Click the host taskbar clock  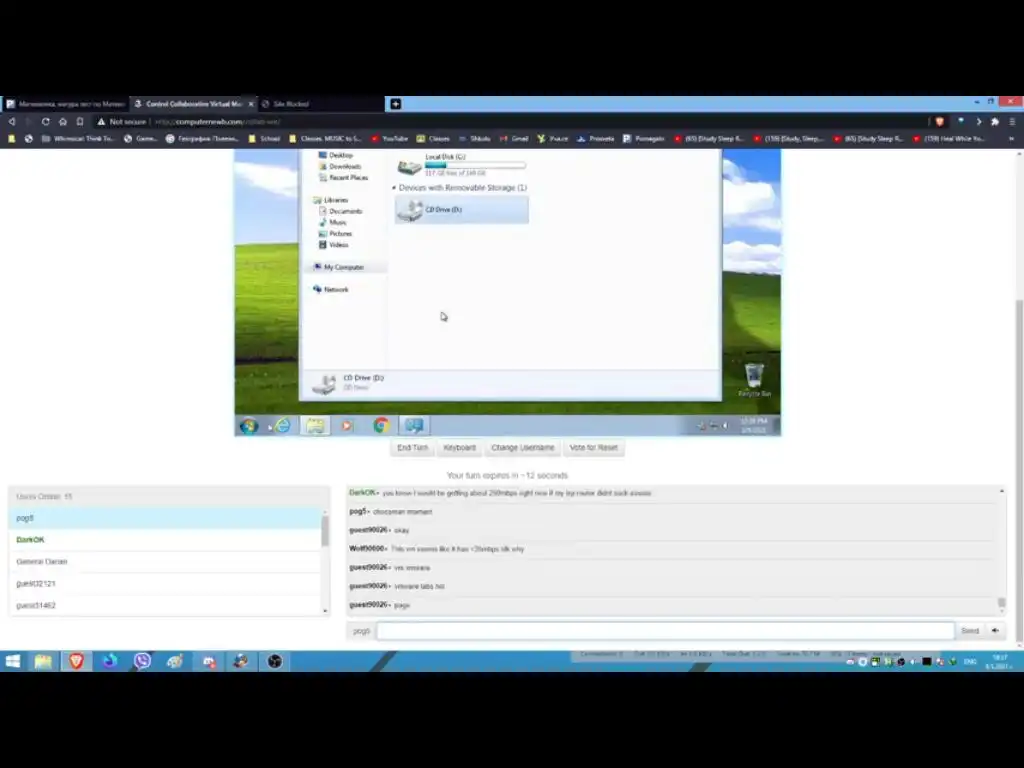point(999,662)
